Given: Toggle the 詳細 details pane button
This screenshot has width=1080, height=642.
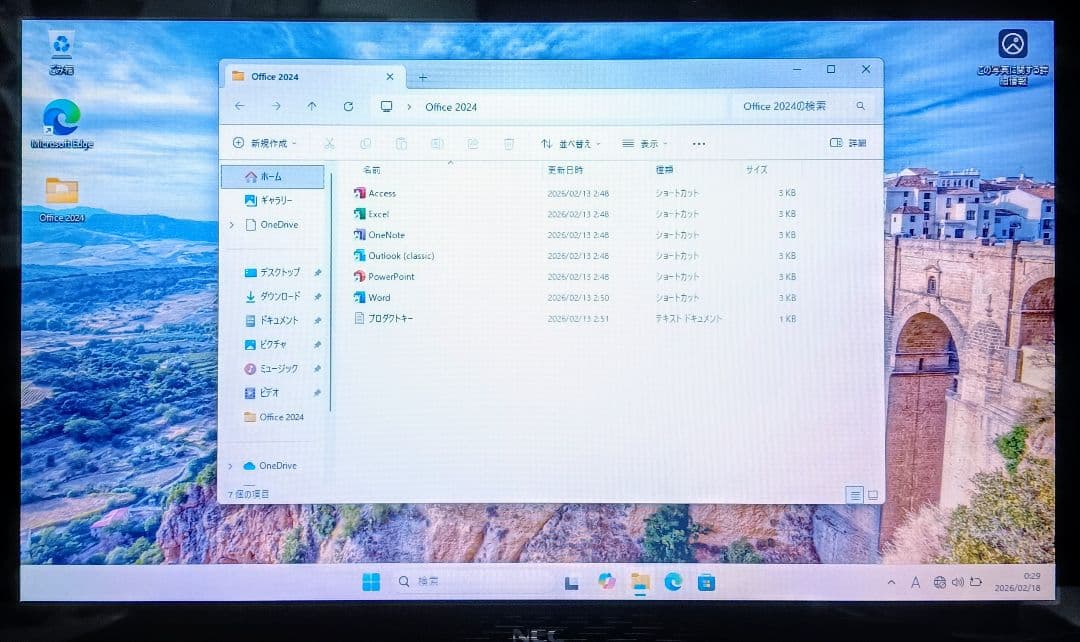Looking at the screenshot, I should tap(848, 143).
